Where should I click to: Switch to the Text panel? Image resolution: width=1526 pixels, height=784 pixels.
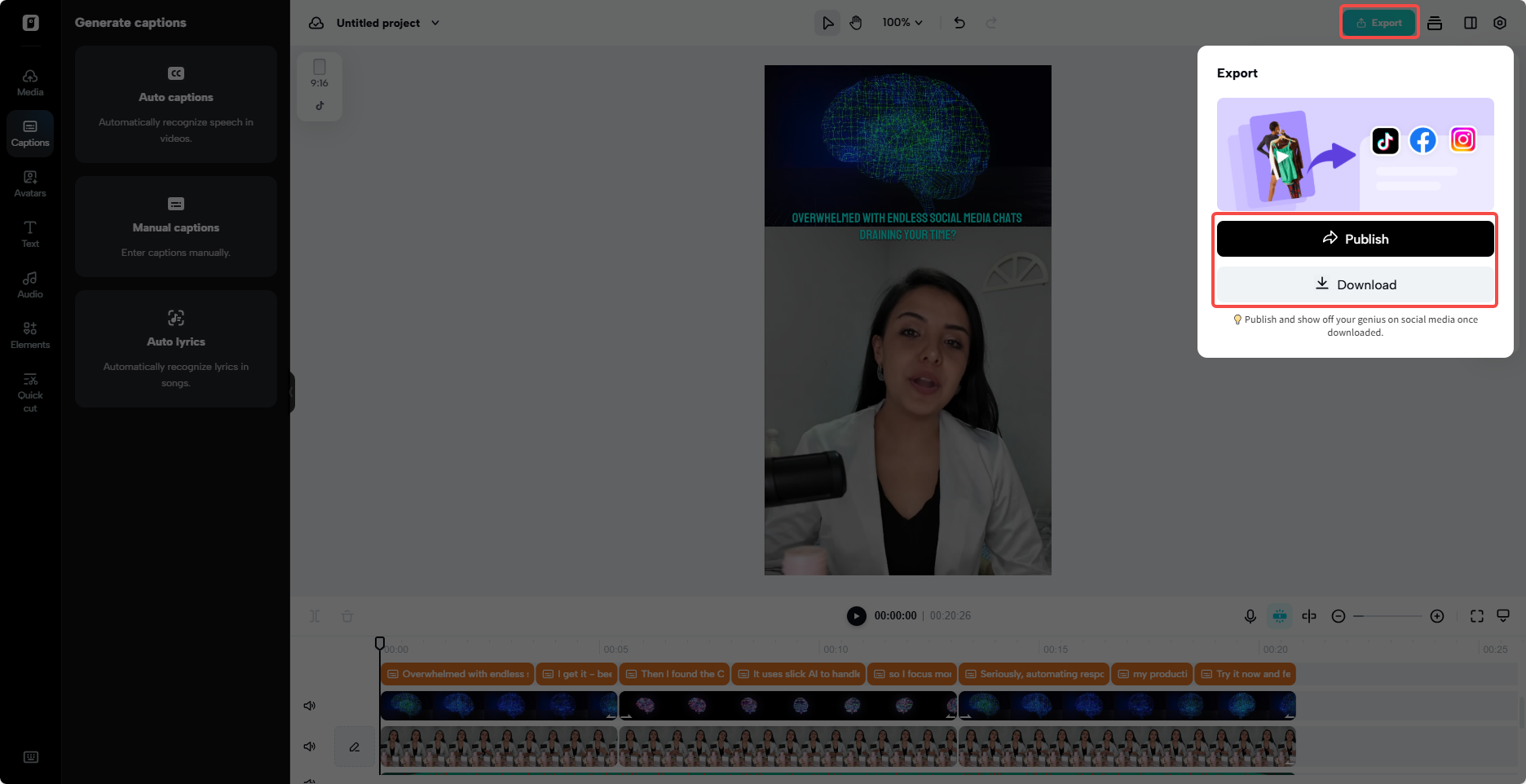click(30, 234)
